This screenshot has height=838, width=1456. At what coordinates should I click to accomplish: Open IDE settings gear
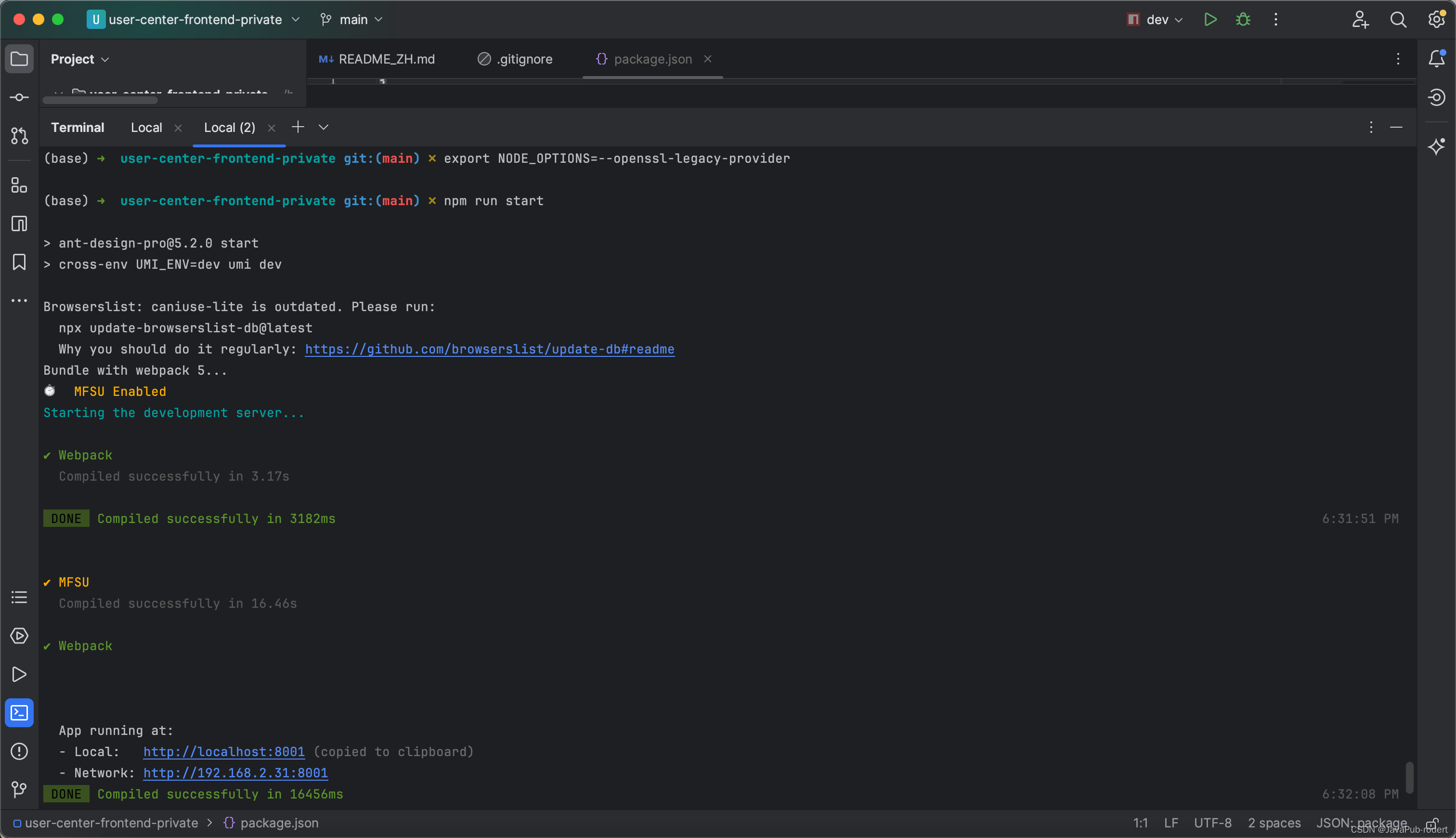tap(1436, 20)
